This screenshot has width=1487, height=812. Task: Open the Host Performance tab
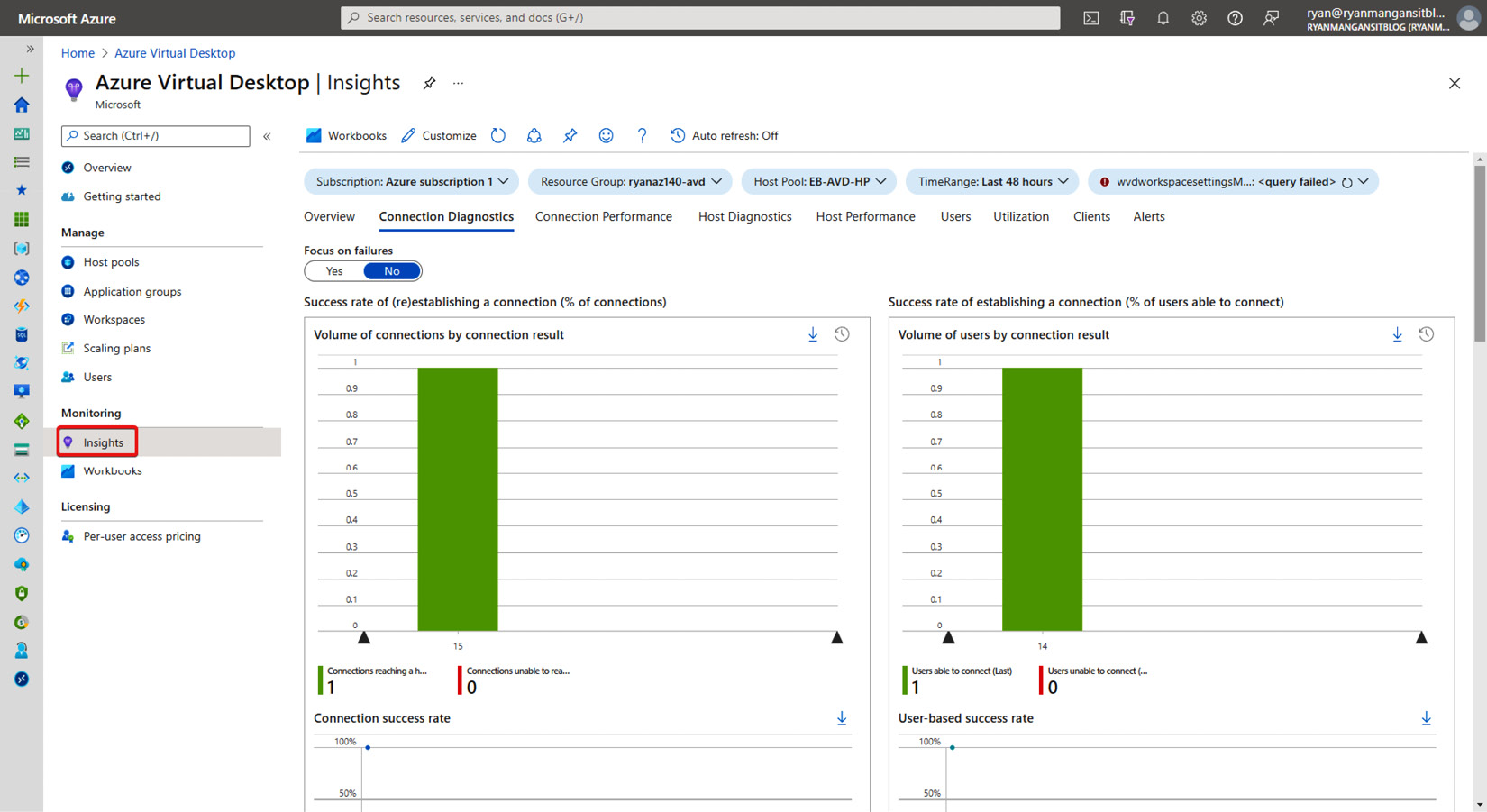(865, 216)
